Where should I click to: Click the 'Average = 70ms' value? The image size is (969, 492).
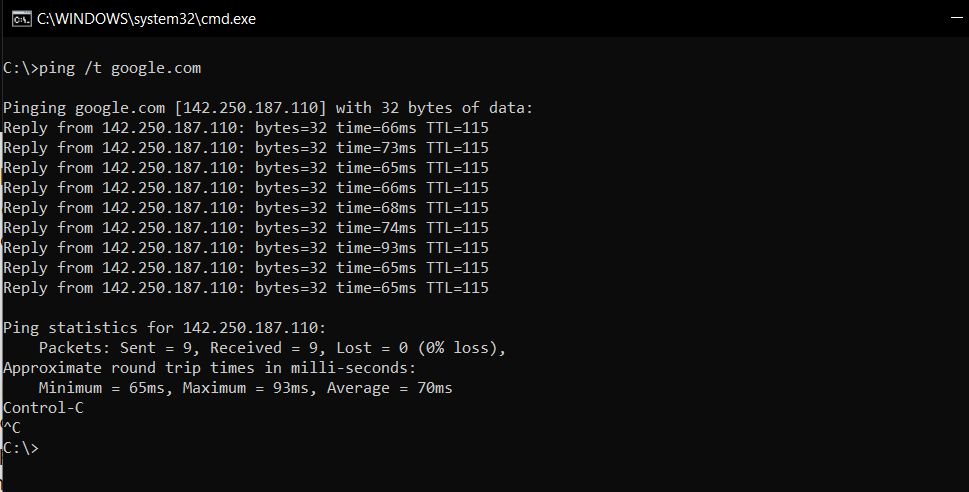point(394,388)
